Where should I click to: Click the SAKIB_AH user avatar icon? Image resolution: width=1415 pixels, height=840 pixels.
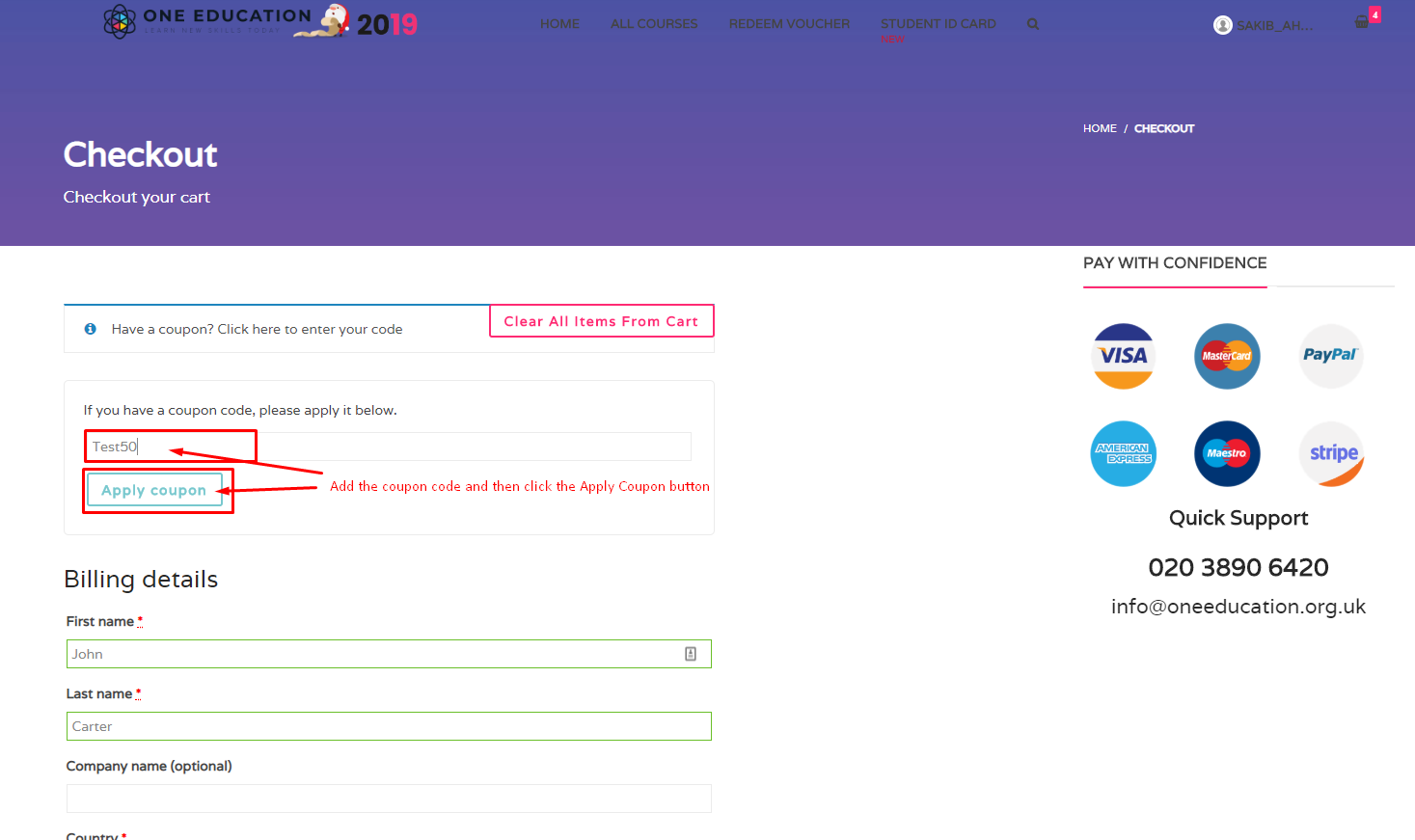click(x=1222, y=23)
